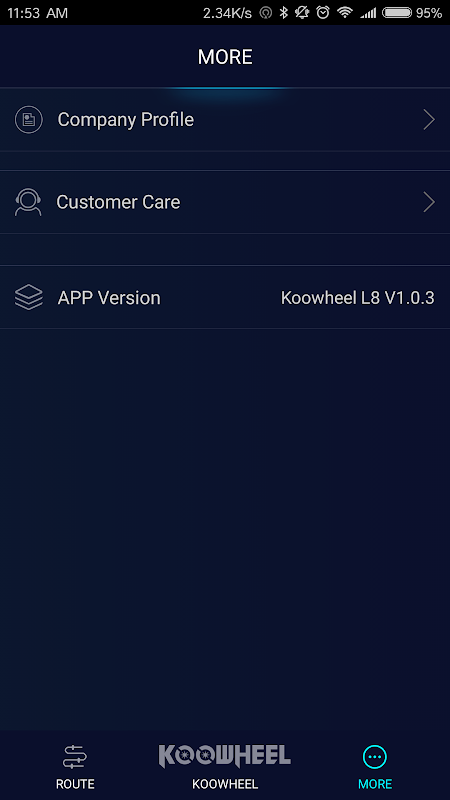450x800 pixels.
Task: Open the Company Profile entry
Action: pyautogui.click(x=225, y=120)
